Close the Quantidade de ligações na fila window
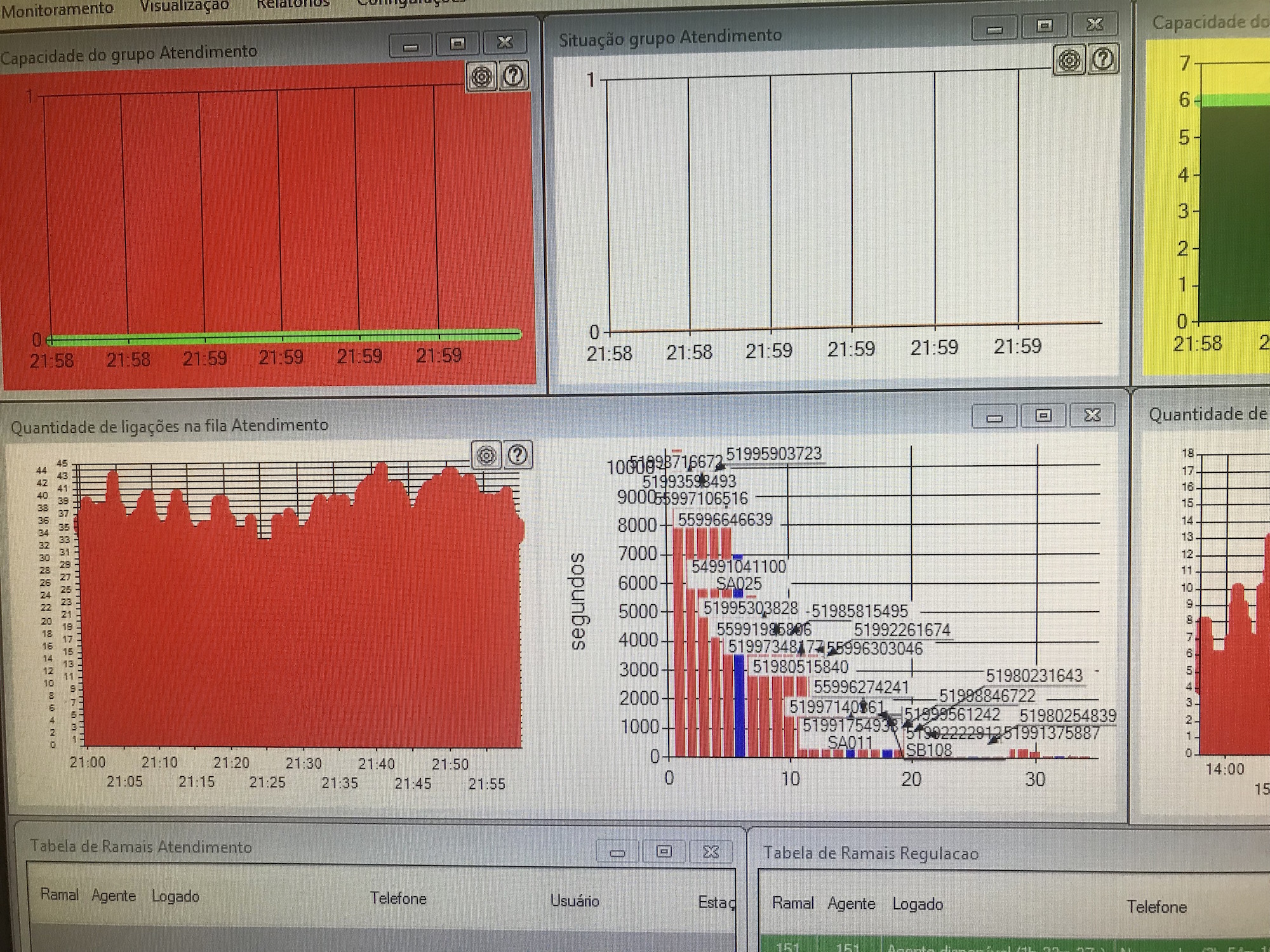 [1092, 415]
